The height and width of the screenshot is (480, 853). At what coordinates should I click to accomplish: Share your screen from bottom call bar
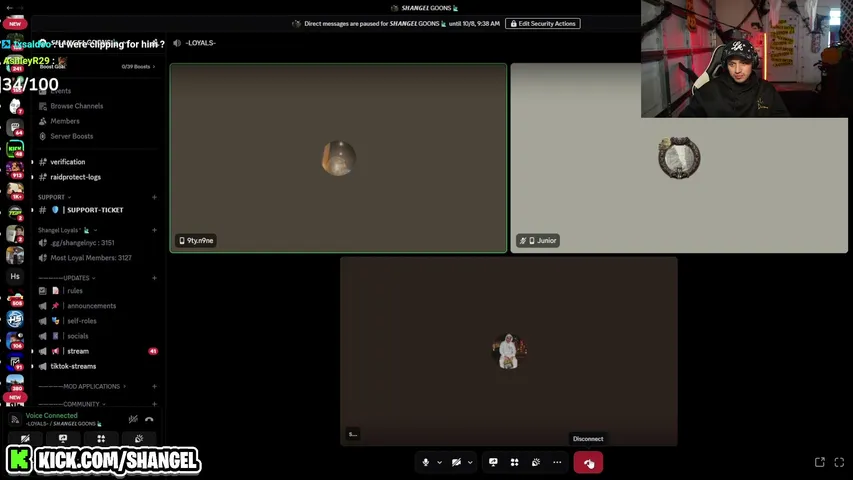493,463
